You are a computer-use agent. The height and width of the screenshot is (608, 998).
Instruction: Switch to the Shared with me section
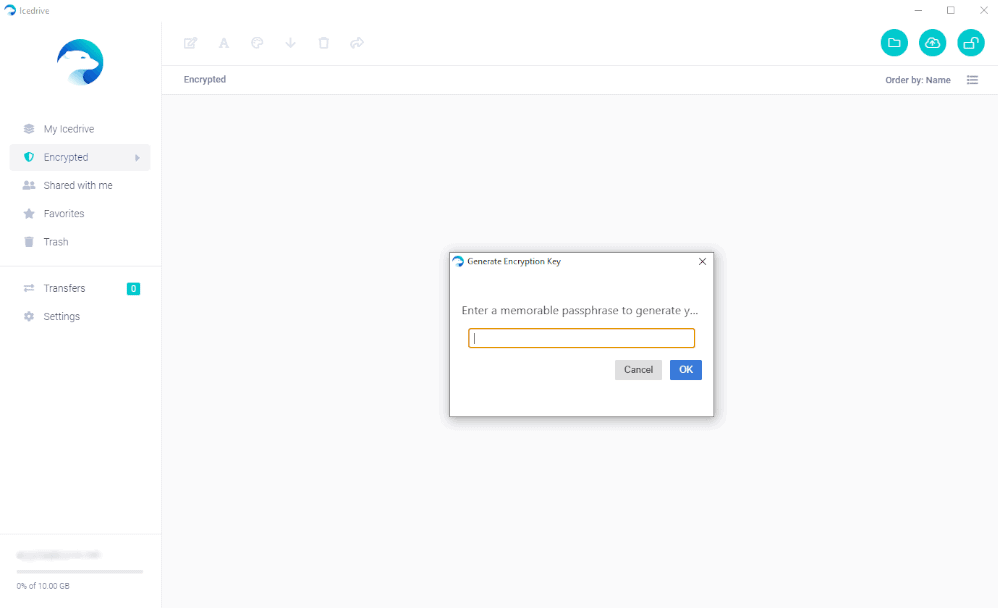(78, 185)
